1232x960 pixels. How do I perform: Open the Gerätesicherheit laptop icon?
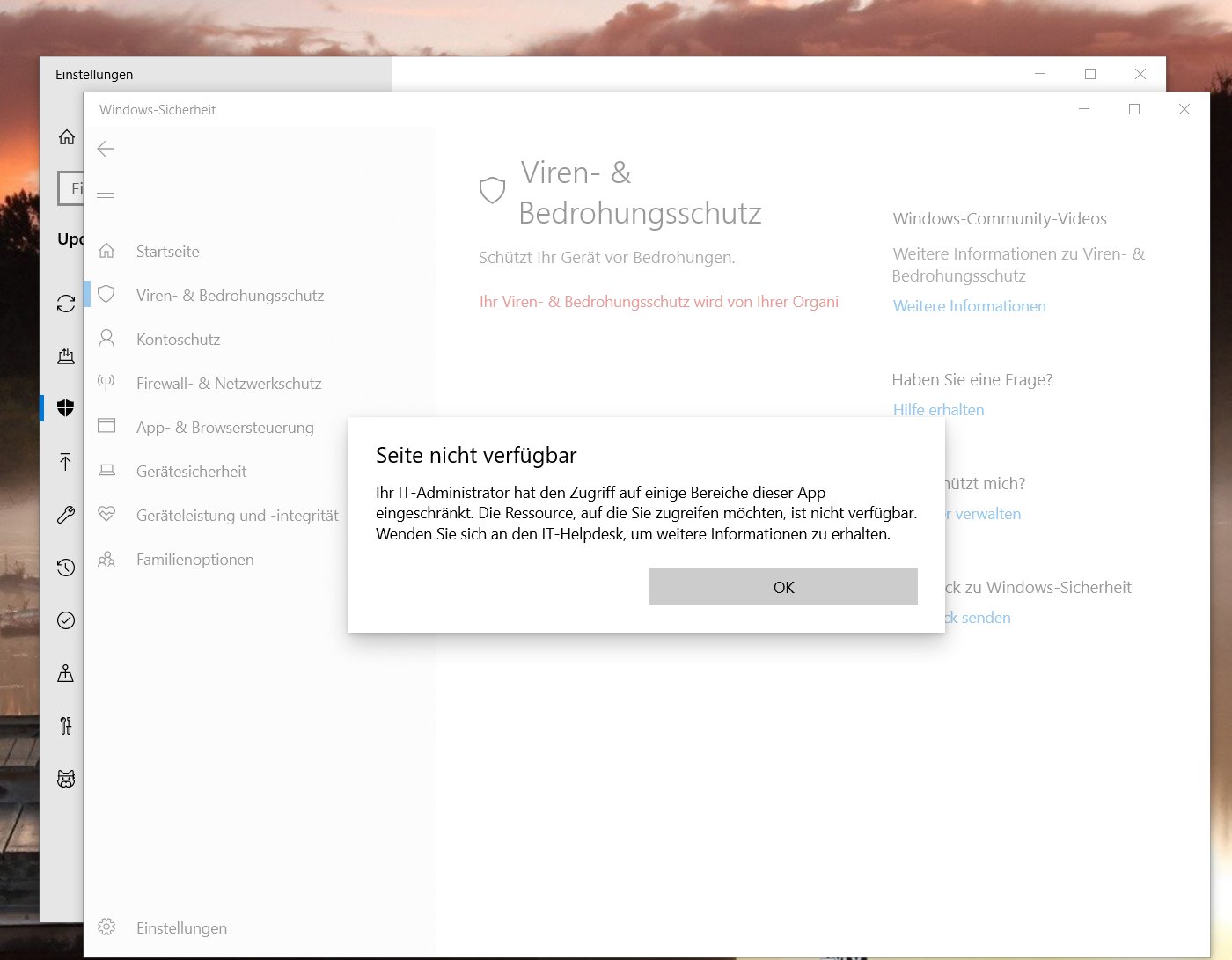[106, 471]
